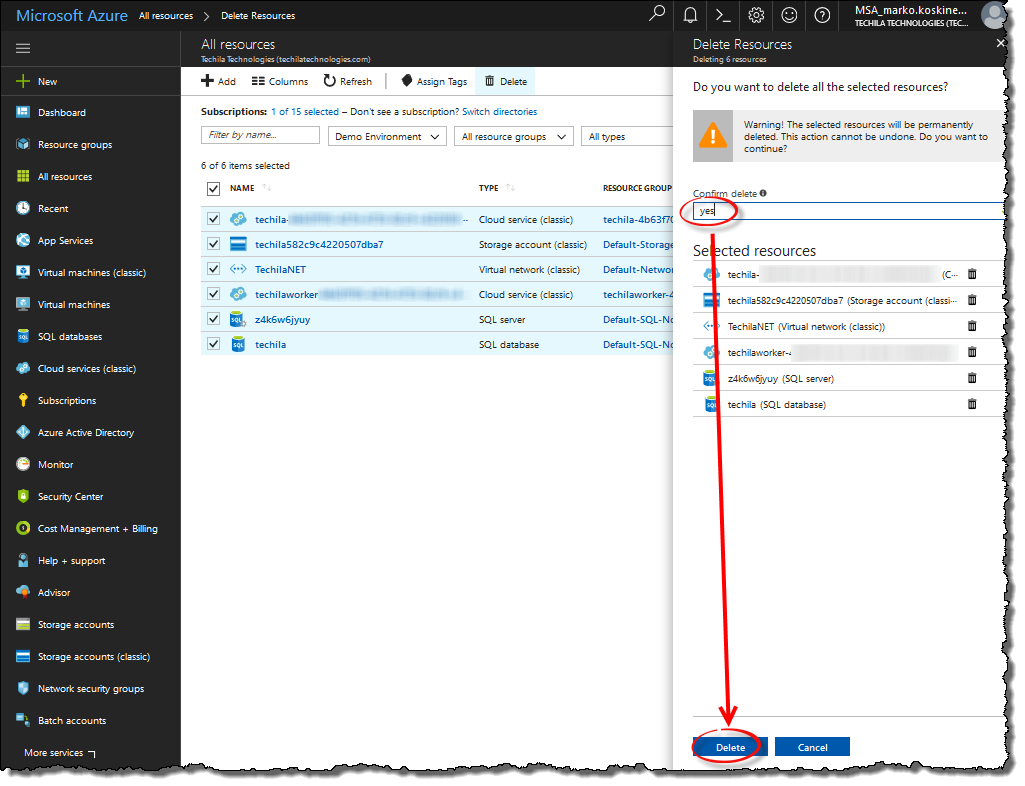
Task: Open the notifications bell
Action: (x=690, y=15)
